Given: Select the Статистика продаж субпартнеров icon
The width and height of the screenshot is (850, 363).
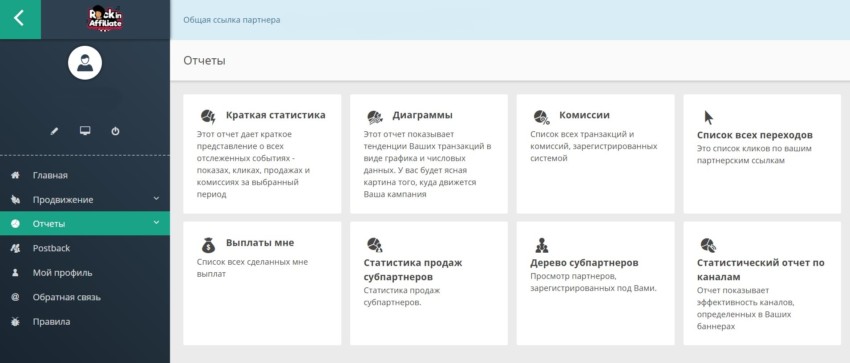Looking at the screenshot, I should pyautogui.click(x=375, y=245).
